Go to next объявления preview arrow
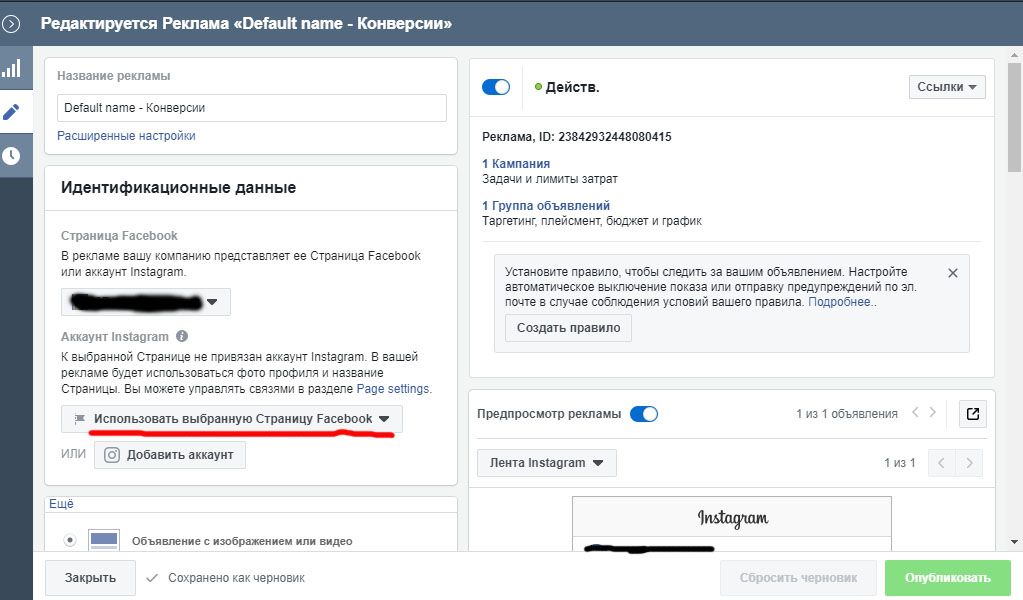Viewport: 1023px width, 600px height. pos(932,412)
